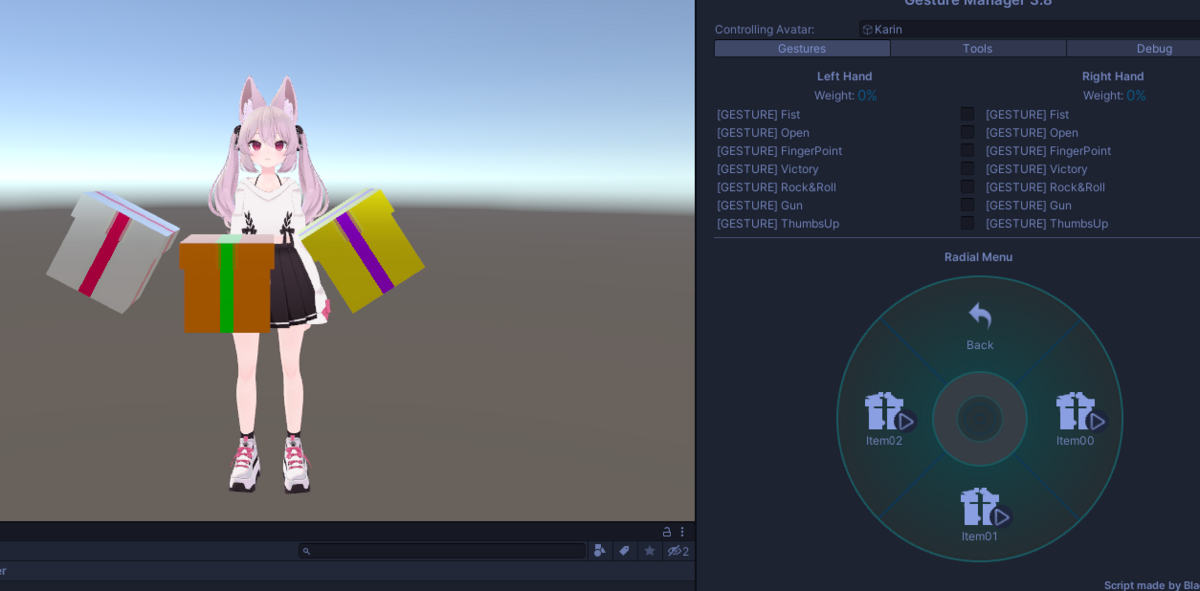This screenshot has height=591, width=1200.
Task: Select the Gestures tab
Action: click(x=802, y=48)
